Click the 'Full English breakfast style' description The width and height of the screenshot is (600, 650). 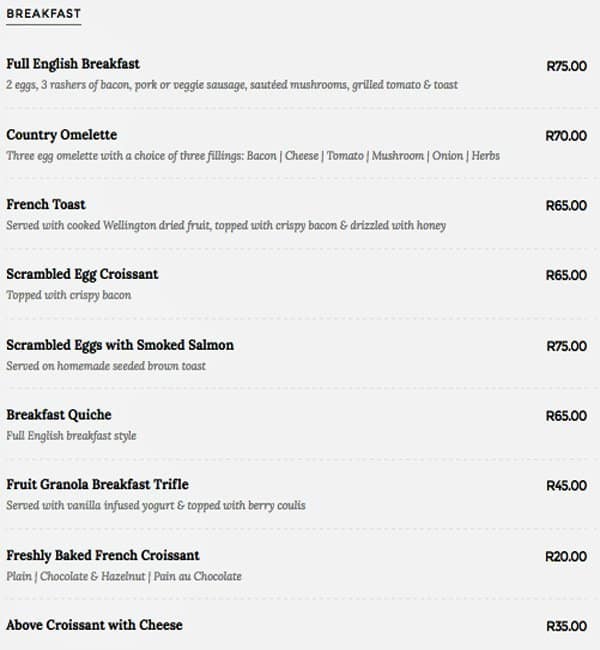[71, 436]
